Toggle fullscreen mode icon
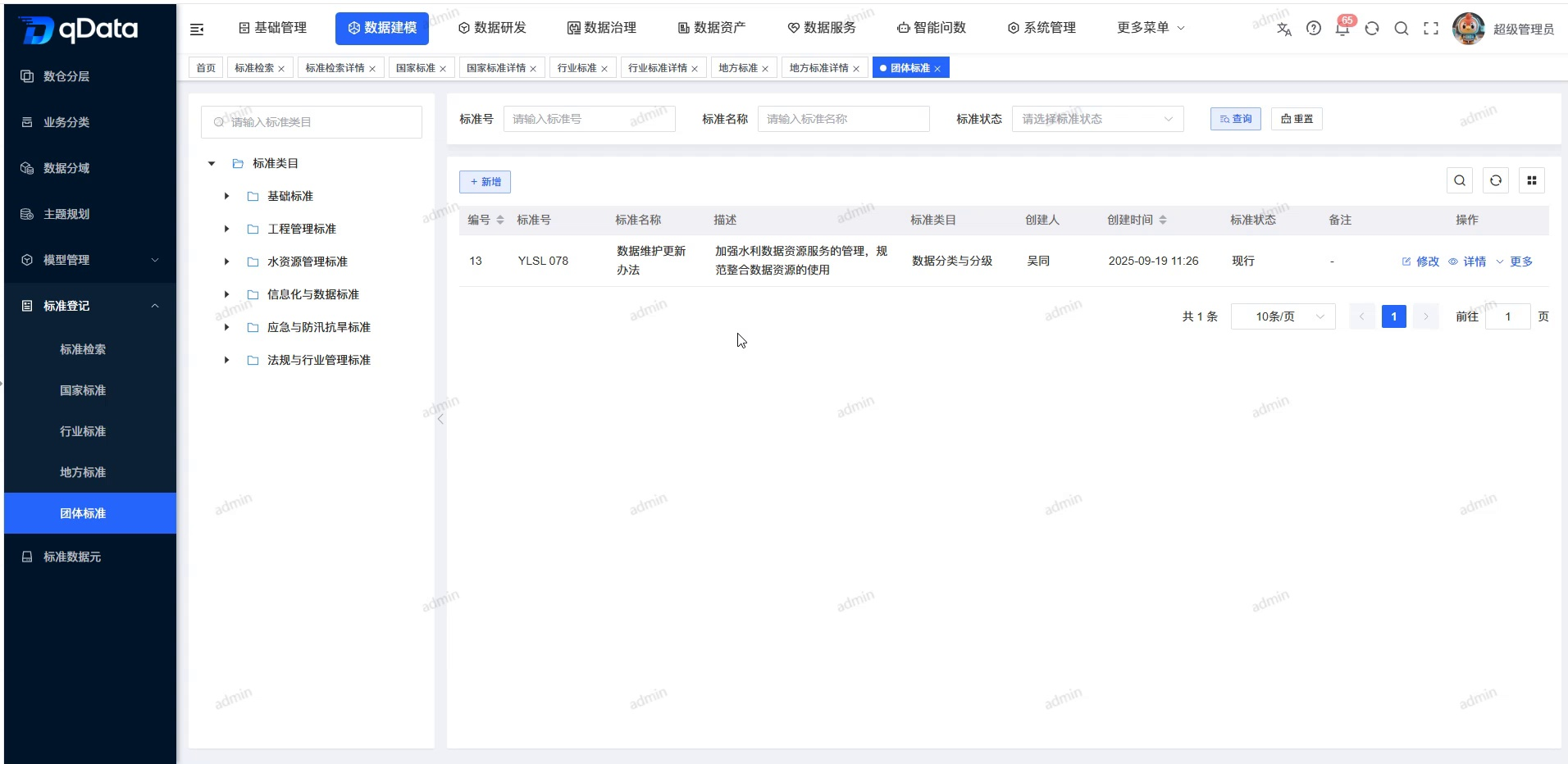Viewport: 1568px width, 764px height. pyautogui.click(x=1431, y=29)
